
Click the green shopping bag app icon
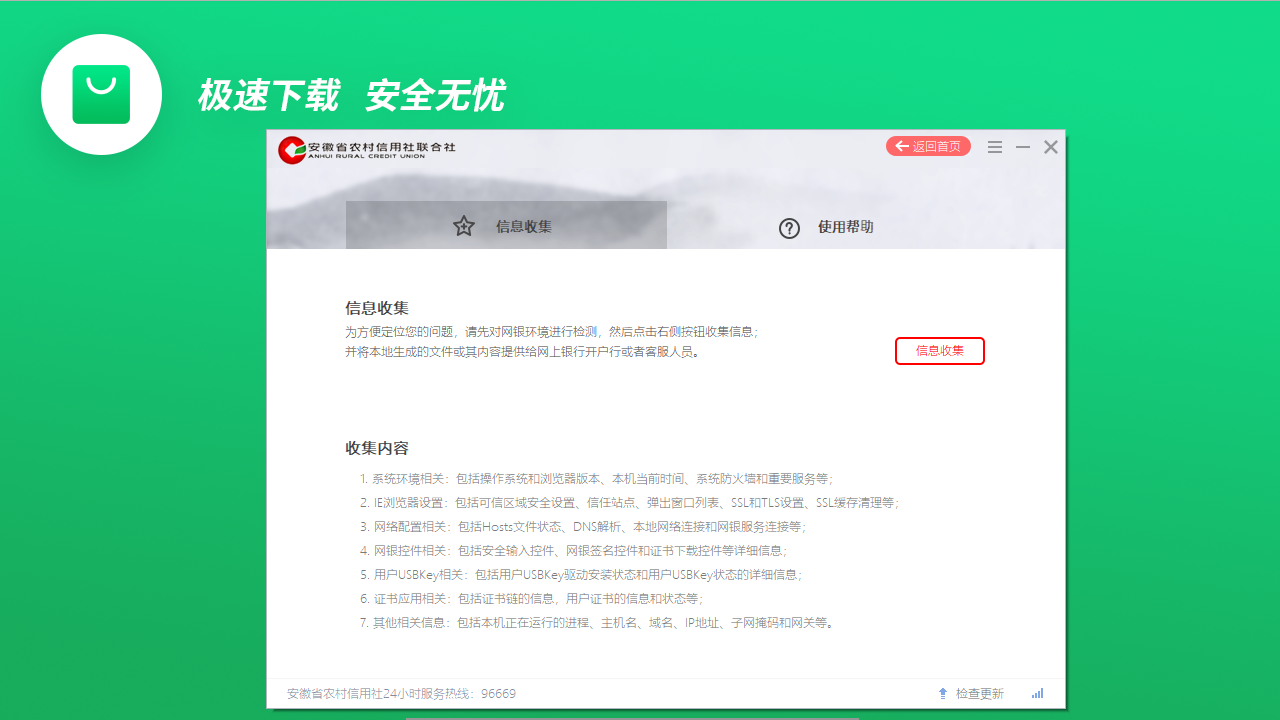pyautogui.click(x=101, y=94)
